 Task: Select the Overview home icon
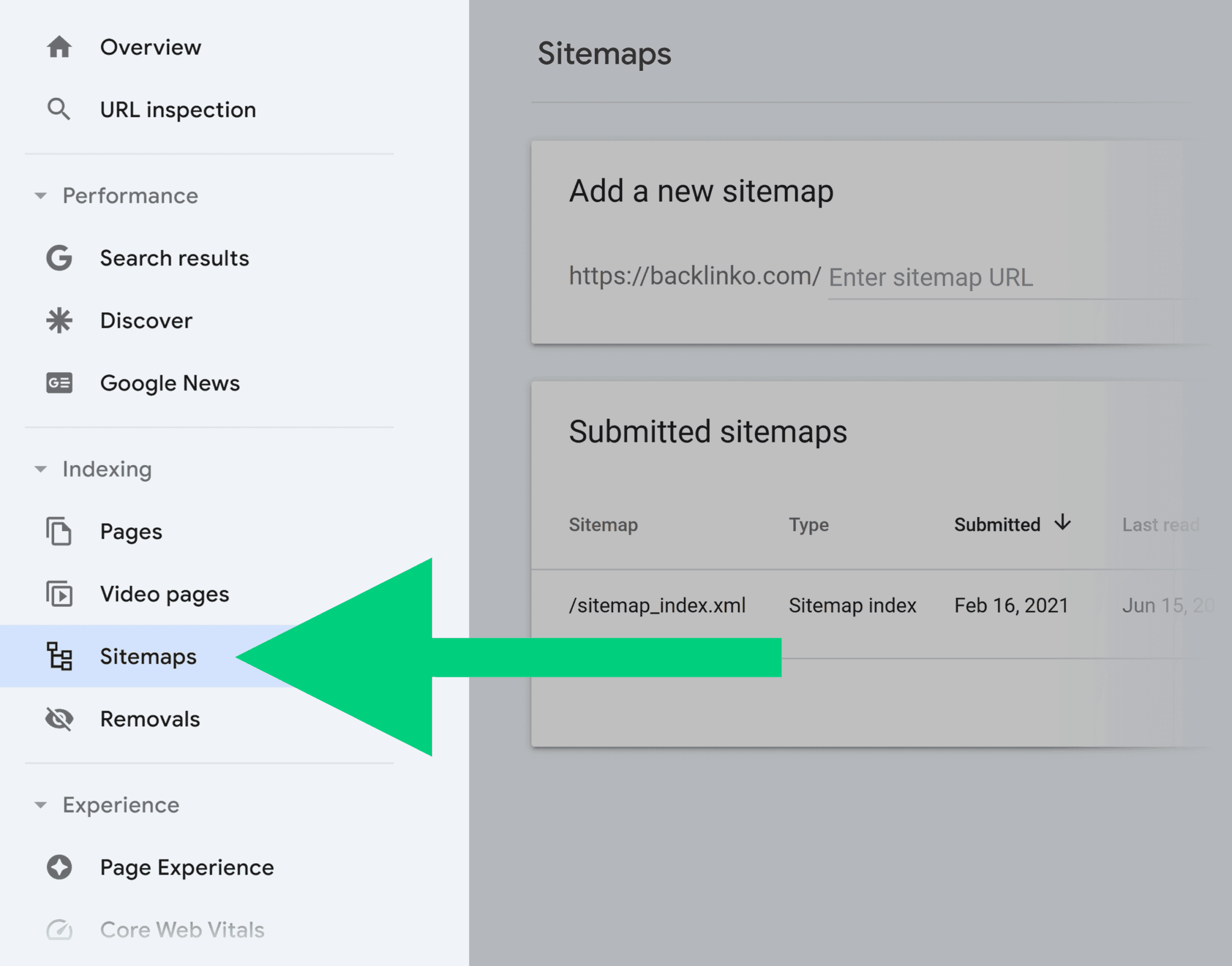[x=60, y=48]
